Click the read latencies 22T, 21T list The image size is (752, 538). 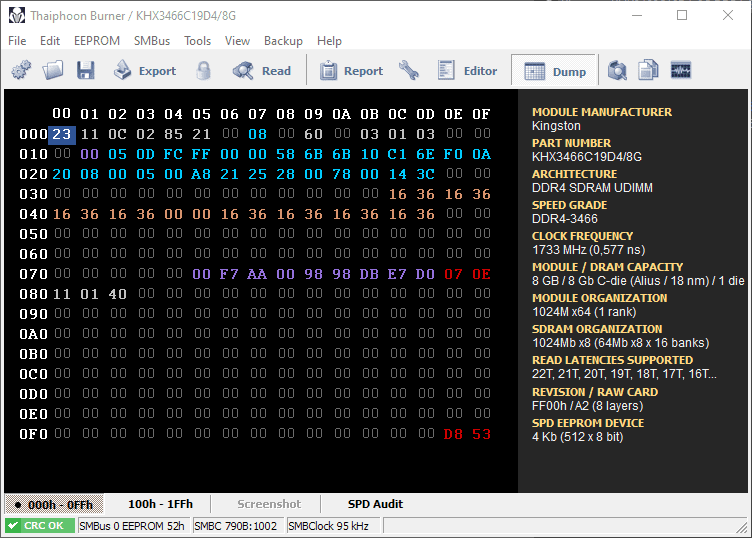tap(624, 374)
